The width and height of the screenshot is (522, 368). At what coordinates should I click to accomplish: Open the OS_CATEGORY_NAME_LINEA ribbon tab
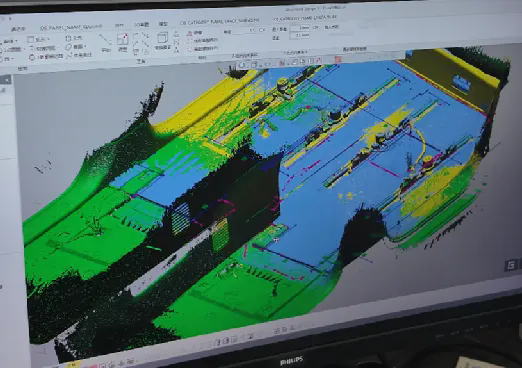(305, 18)
